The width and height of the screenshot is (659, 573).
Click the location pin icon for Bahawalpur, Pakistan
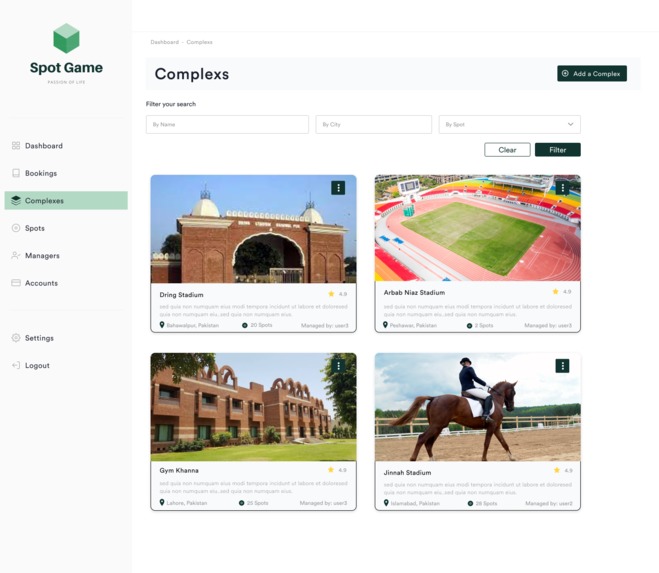(162, 325)
